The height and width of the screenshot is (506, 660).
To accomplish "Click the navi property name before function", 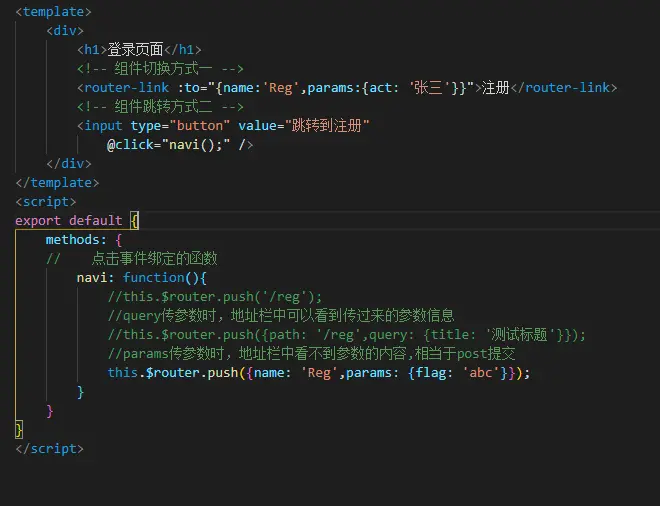I will pos(92,278).
